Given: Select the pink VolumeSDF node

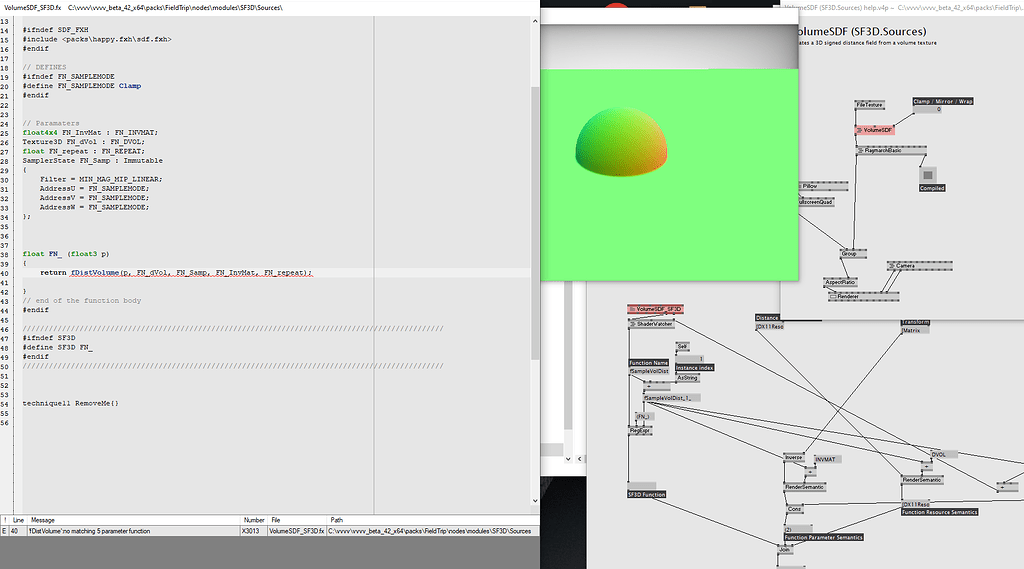Looking at the screenshot, I should [x=876, y=130].
